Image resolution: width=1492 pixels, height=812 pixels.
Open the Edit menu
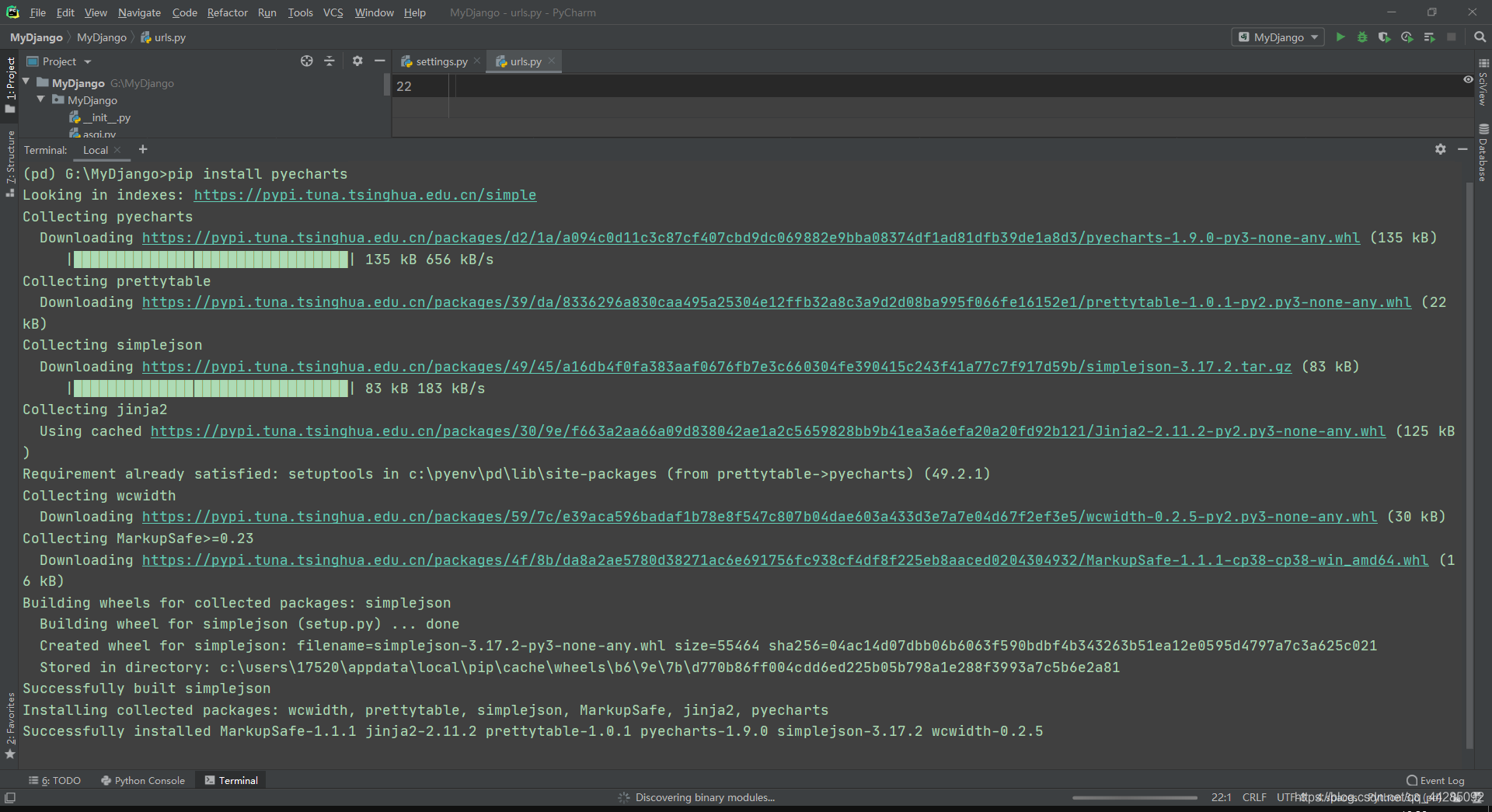click(65, 12)
